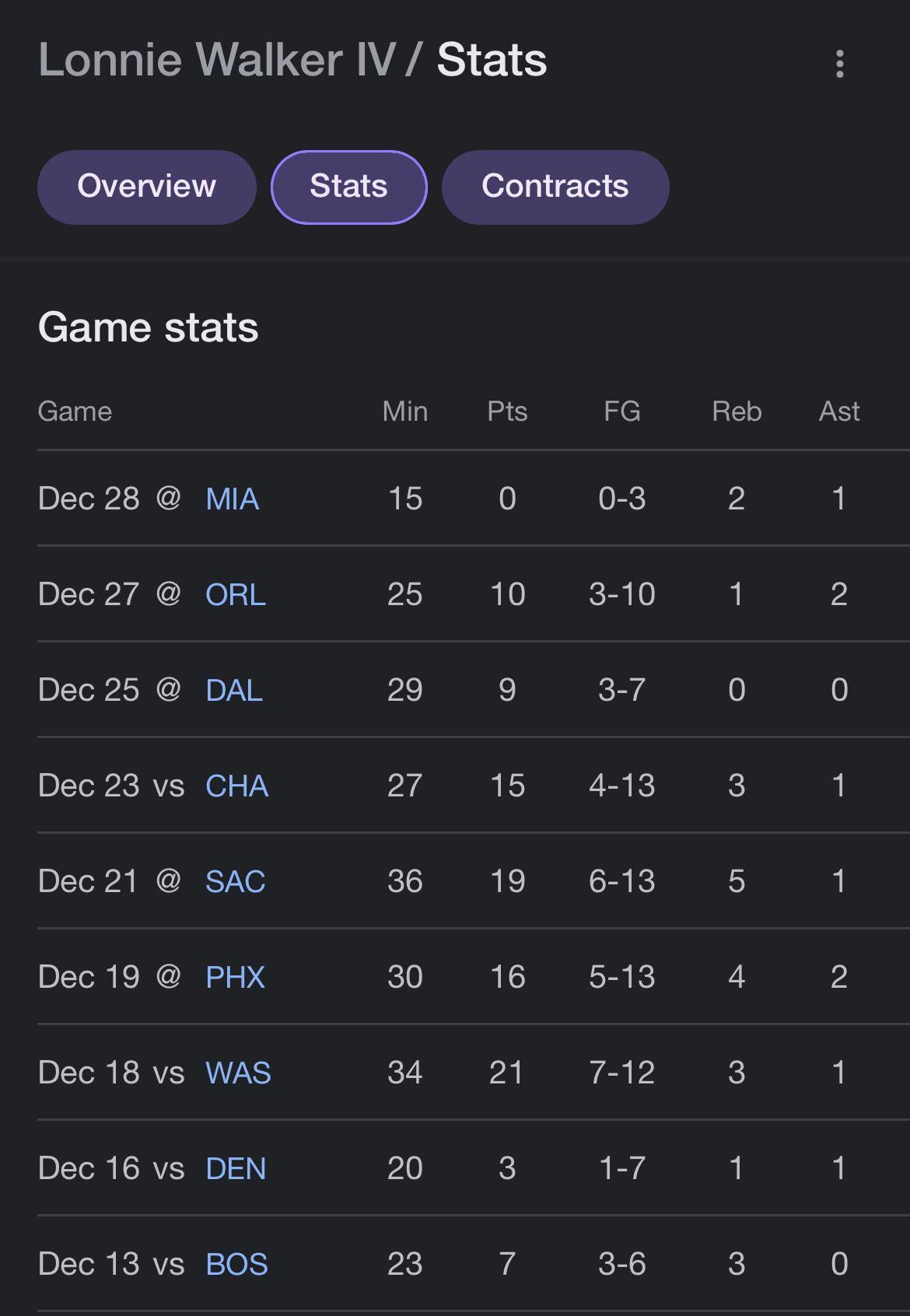Viewport: 910px width, 1316px height.
Task: Click the SAC team link
Action: pos(235,882)
